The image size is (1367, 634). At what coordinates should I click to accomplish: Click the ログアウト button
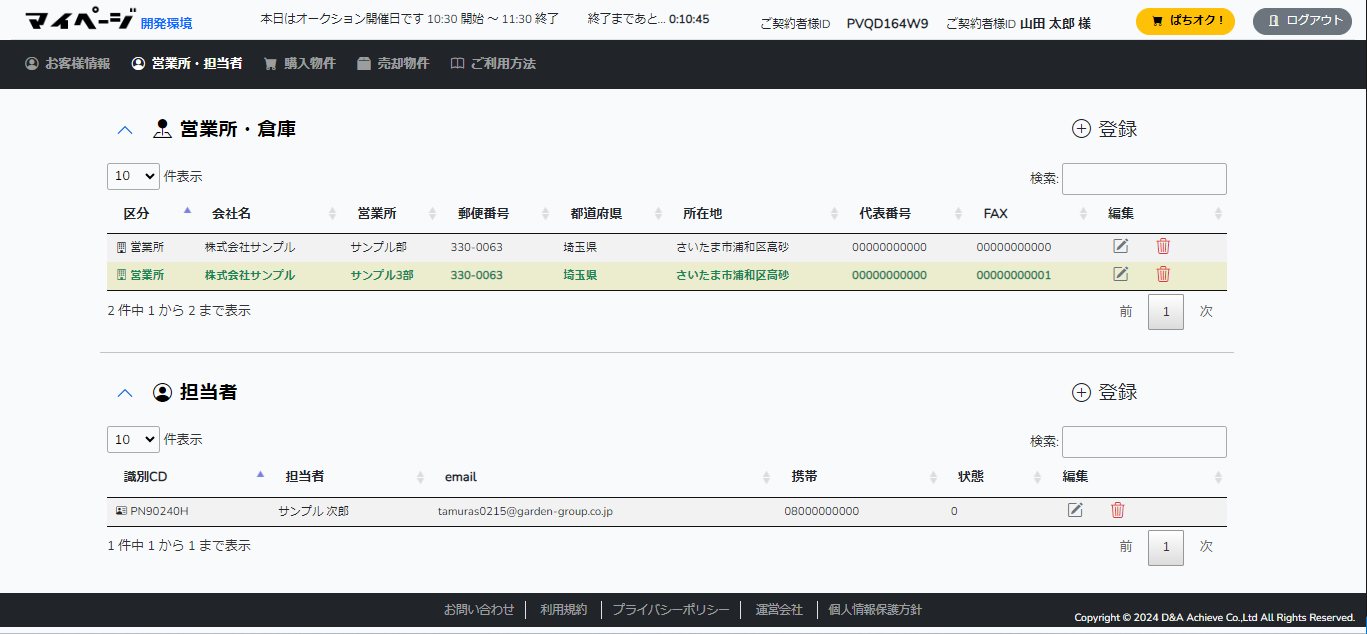coord(1302,21)
